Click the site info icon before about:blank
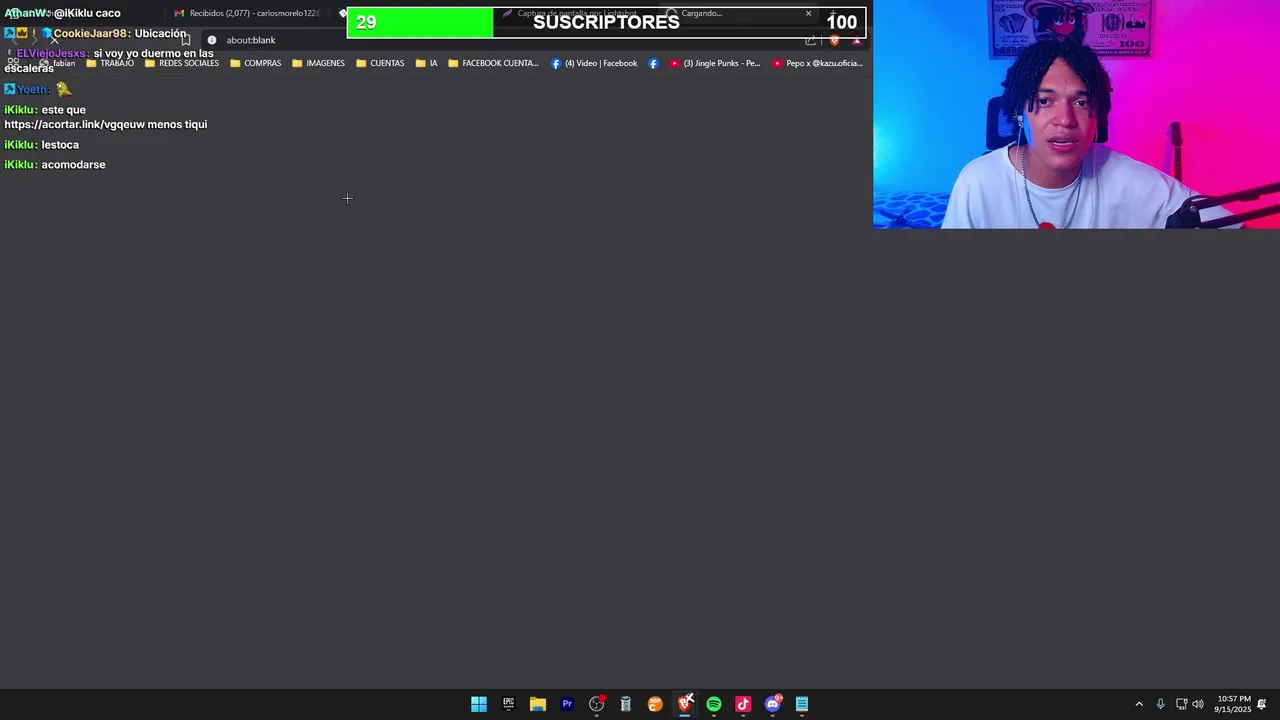 tap(212, 40)
